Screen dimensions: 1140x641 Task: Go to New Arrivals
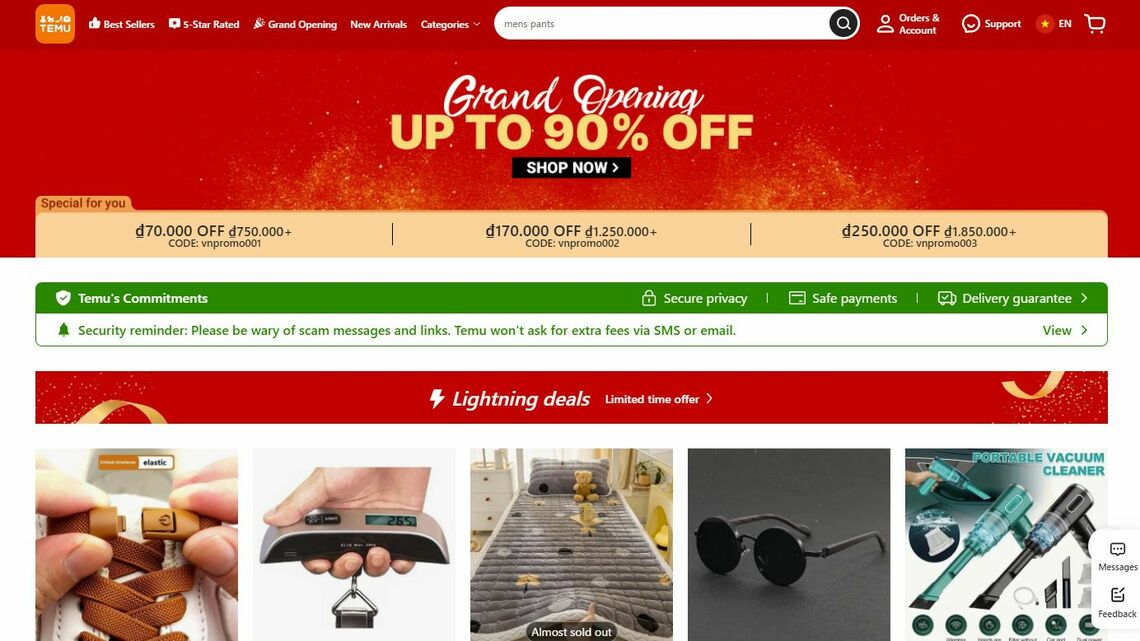(x=378, y=25)
